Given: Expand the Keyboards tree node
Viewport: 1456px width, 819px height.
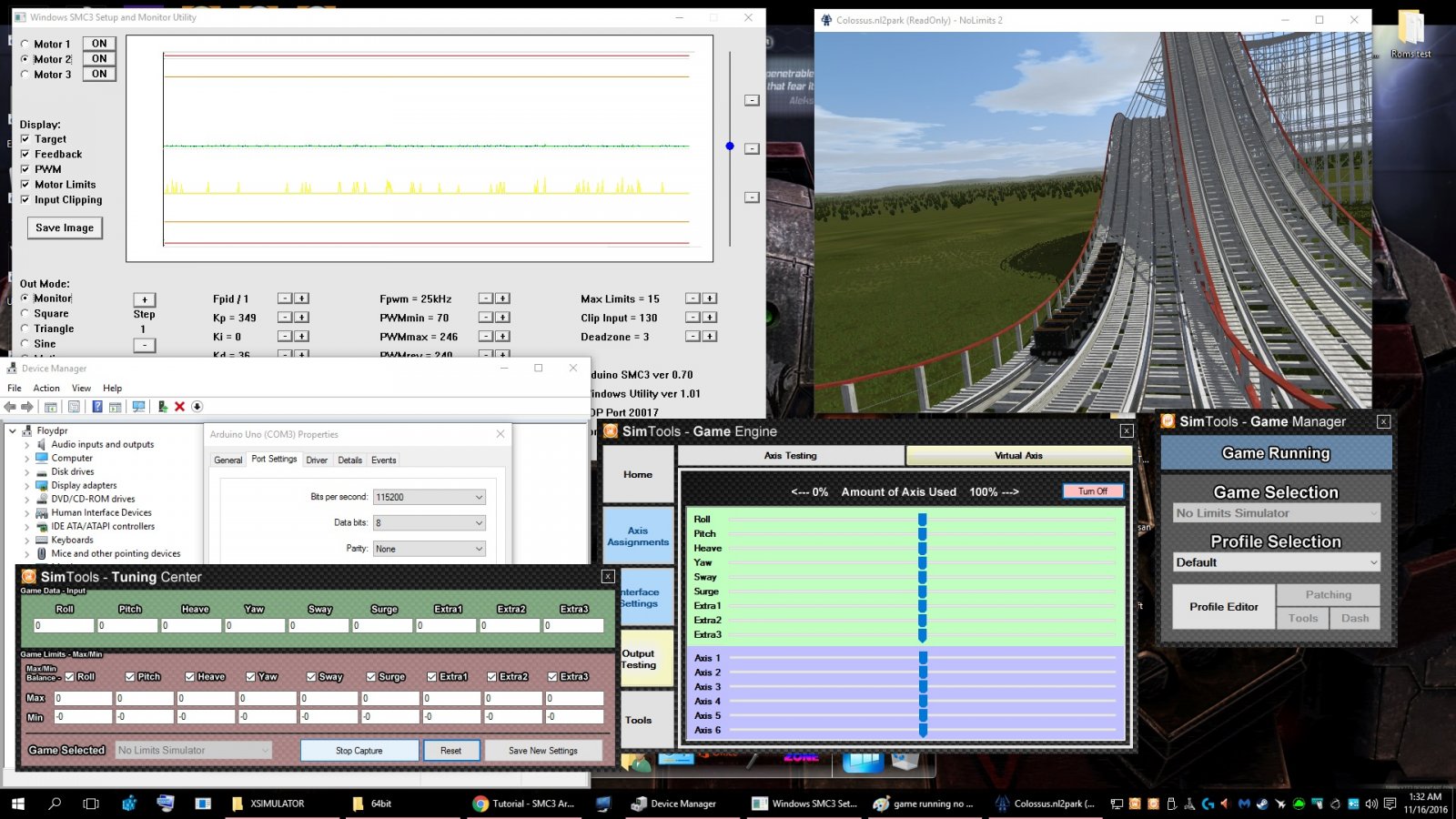Looking at the screenshot, I should (x=26, y=540).
